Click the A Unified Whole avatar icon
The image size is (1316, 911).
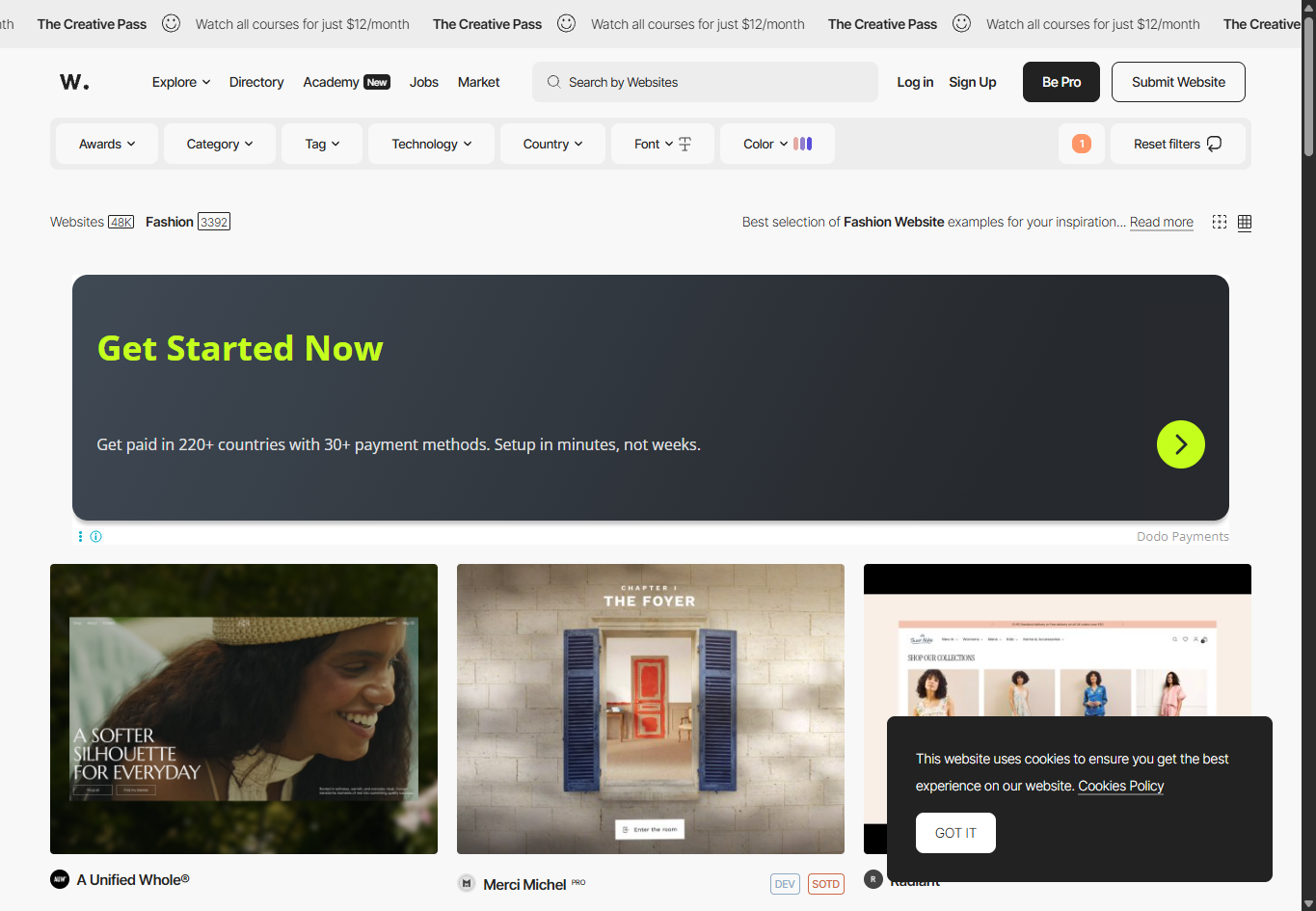point(60,879)
